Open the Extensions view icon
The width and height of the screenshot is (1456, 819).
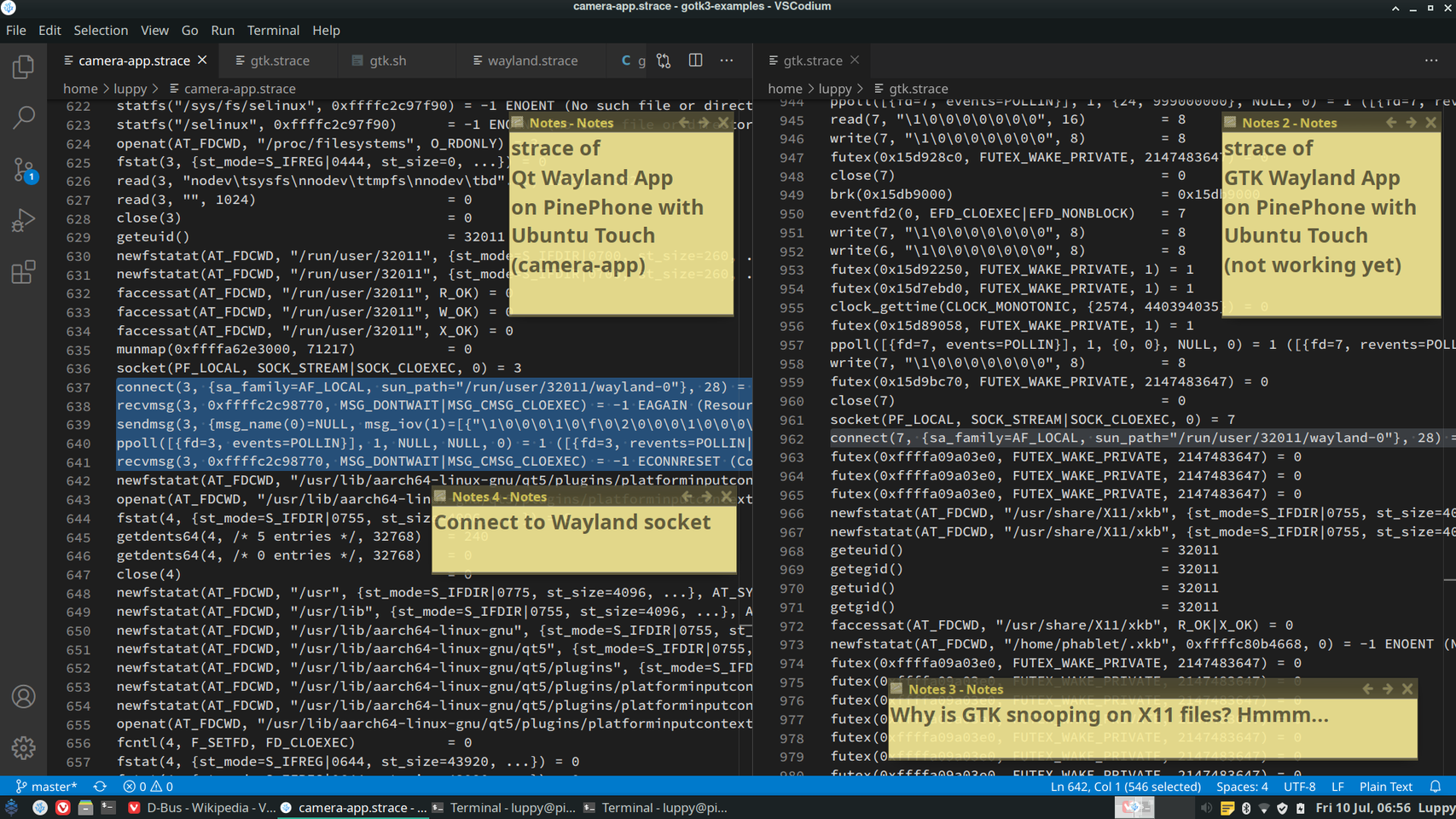point(23,272)
